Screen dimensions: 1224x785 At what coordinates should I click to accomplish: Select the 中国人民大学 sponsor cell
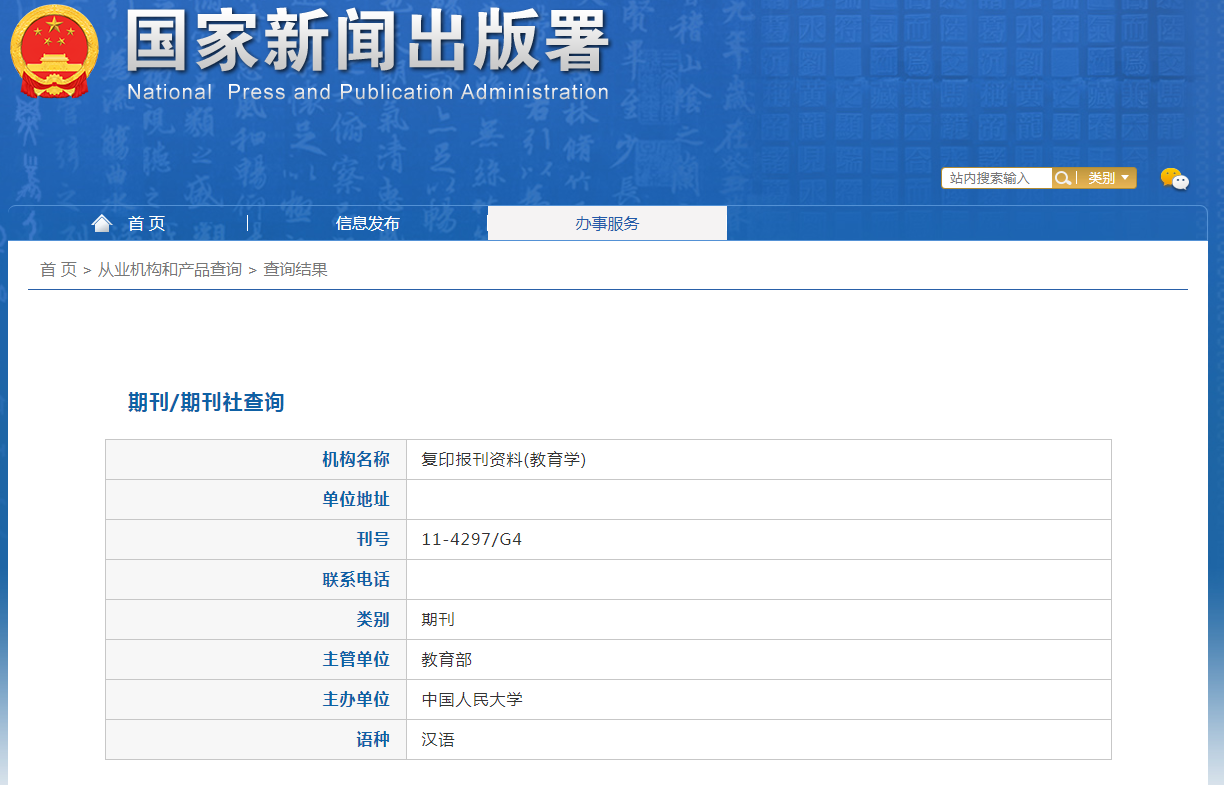(472, 700)
